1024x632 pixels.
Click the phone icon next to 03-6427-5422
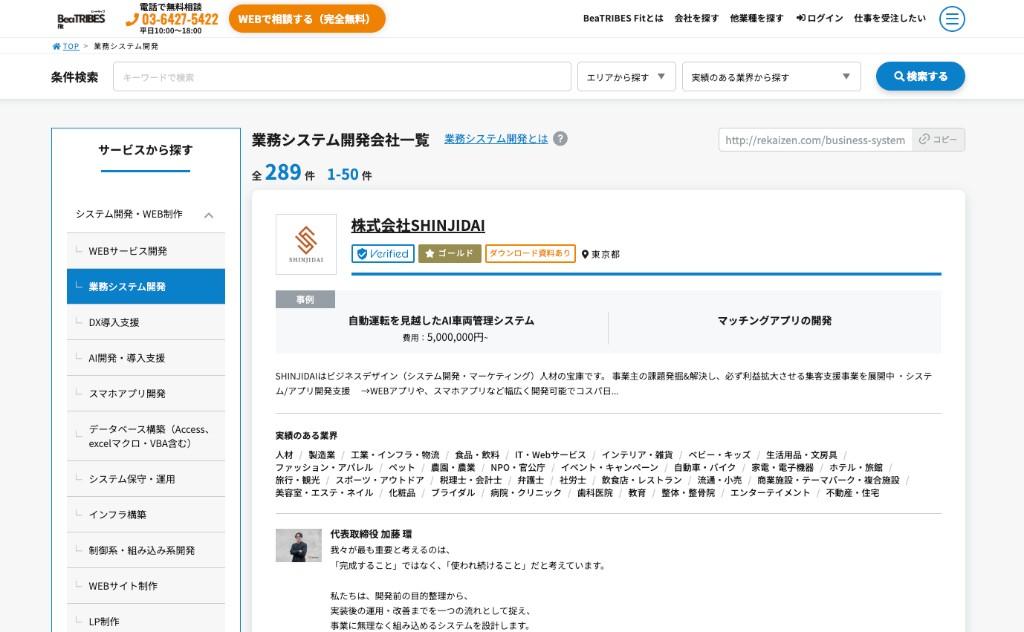point(131,17)
